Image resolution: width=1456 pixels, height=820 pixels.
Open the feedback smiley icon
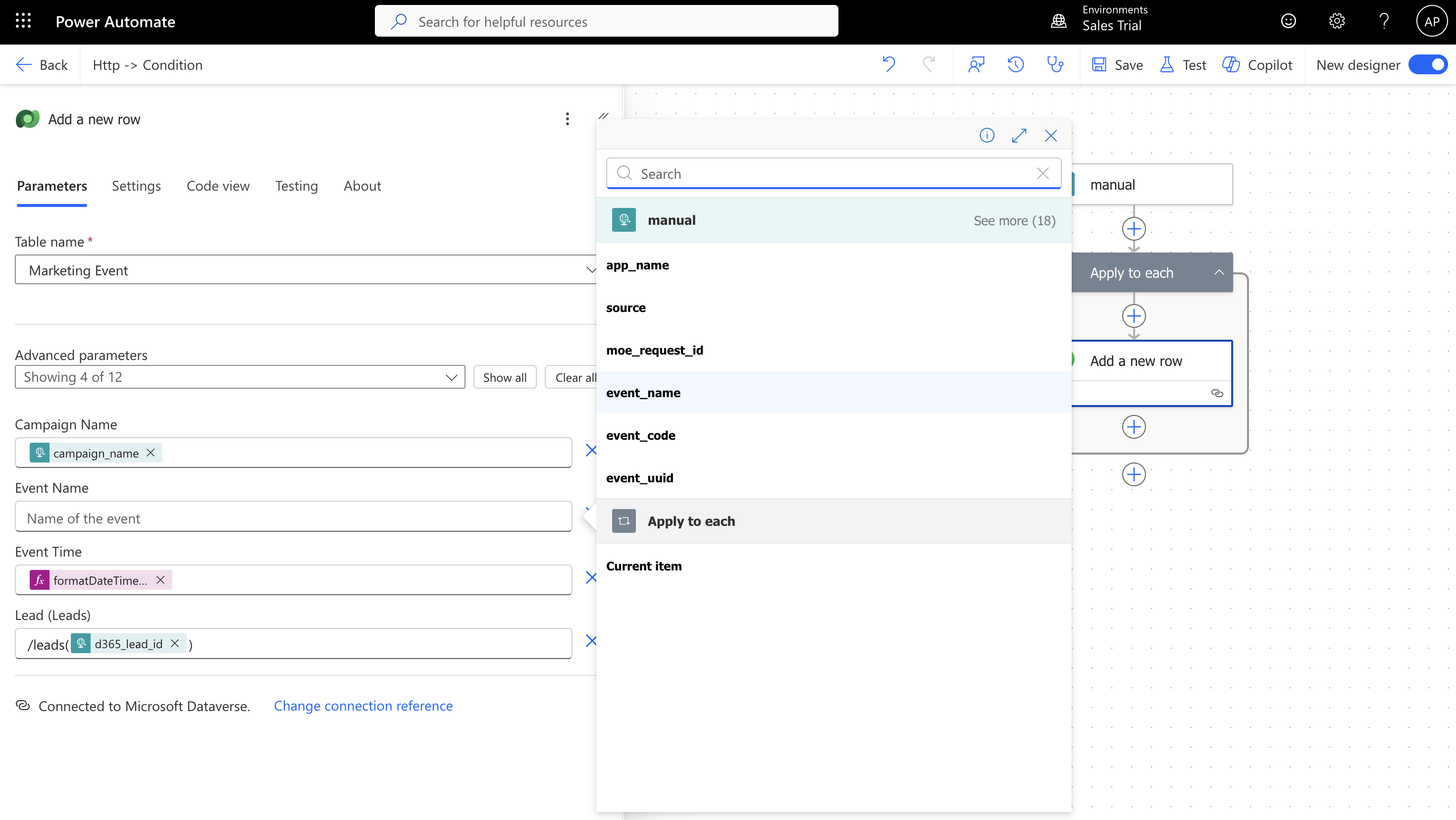[1288, 21]
